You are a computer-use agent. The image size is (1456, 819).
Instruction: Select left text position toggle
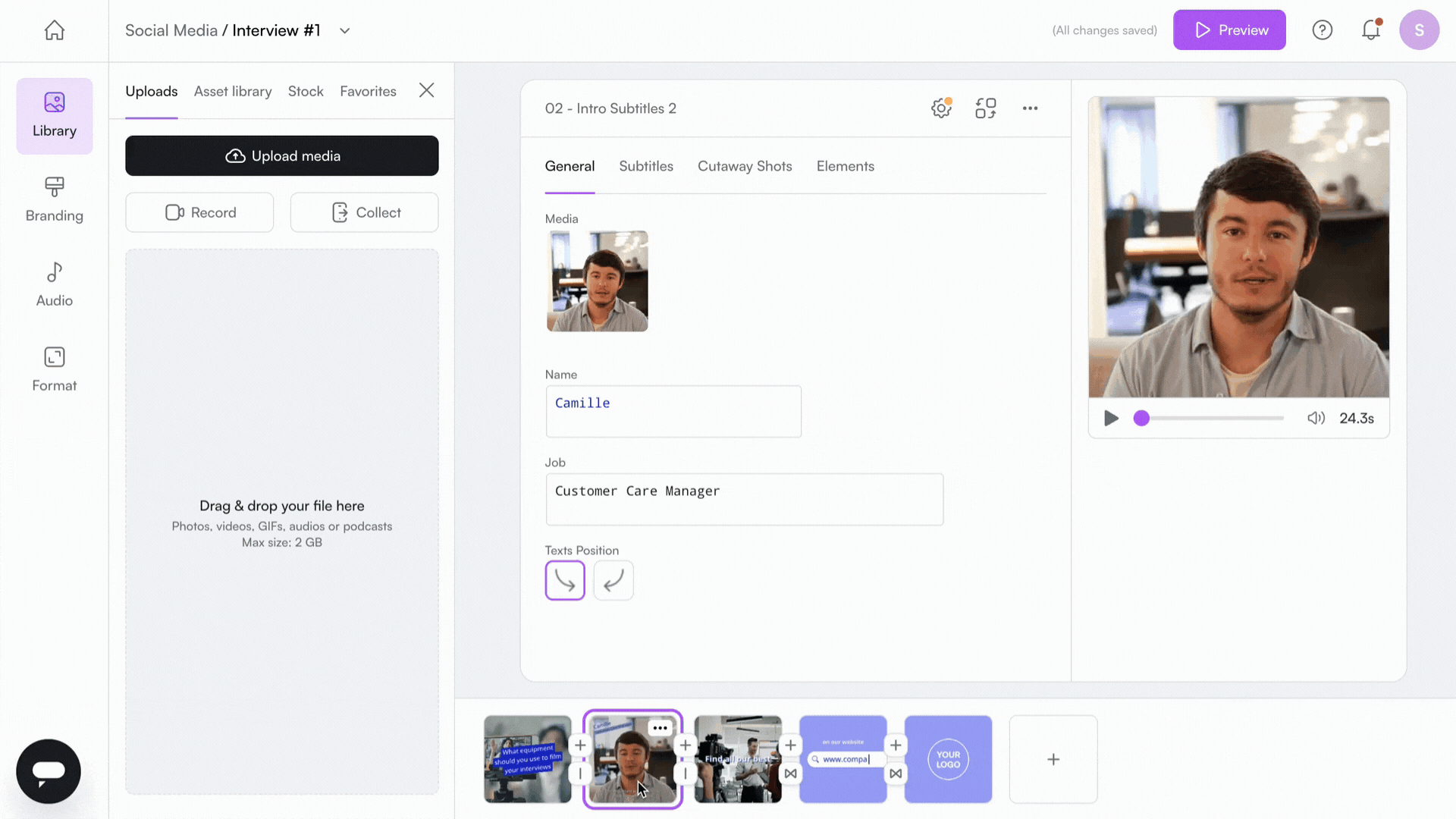[x=565, y=580]
